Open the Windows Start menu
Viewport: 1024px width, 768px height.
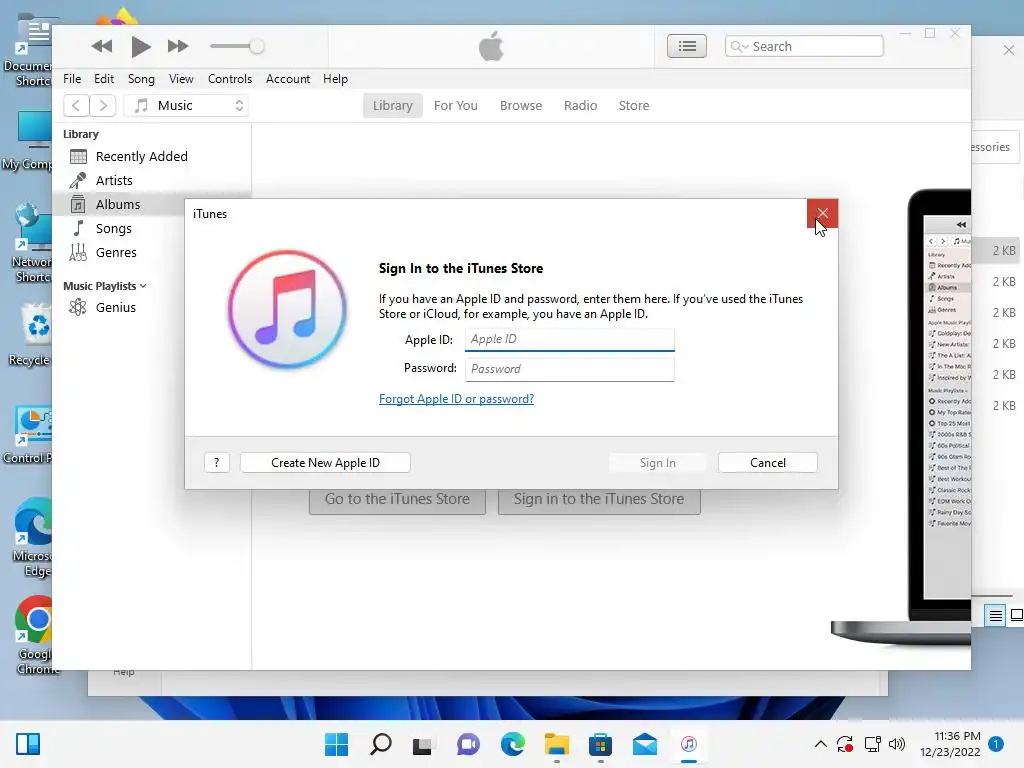coord(336,744)
